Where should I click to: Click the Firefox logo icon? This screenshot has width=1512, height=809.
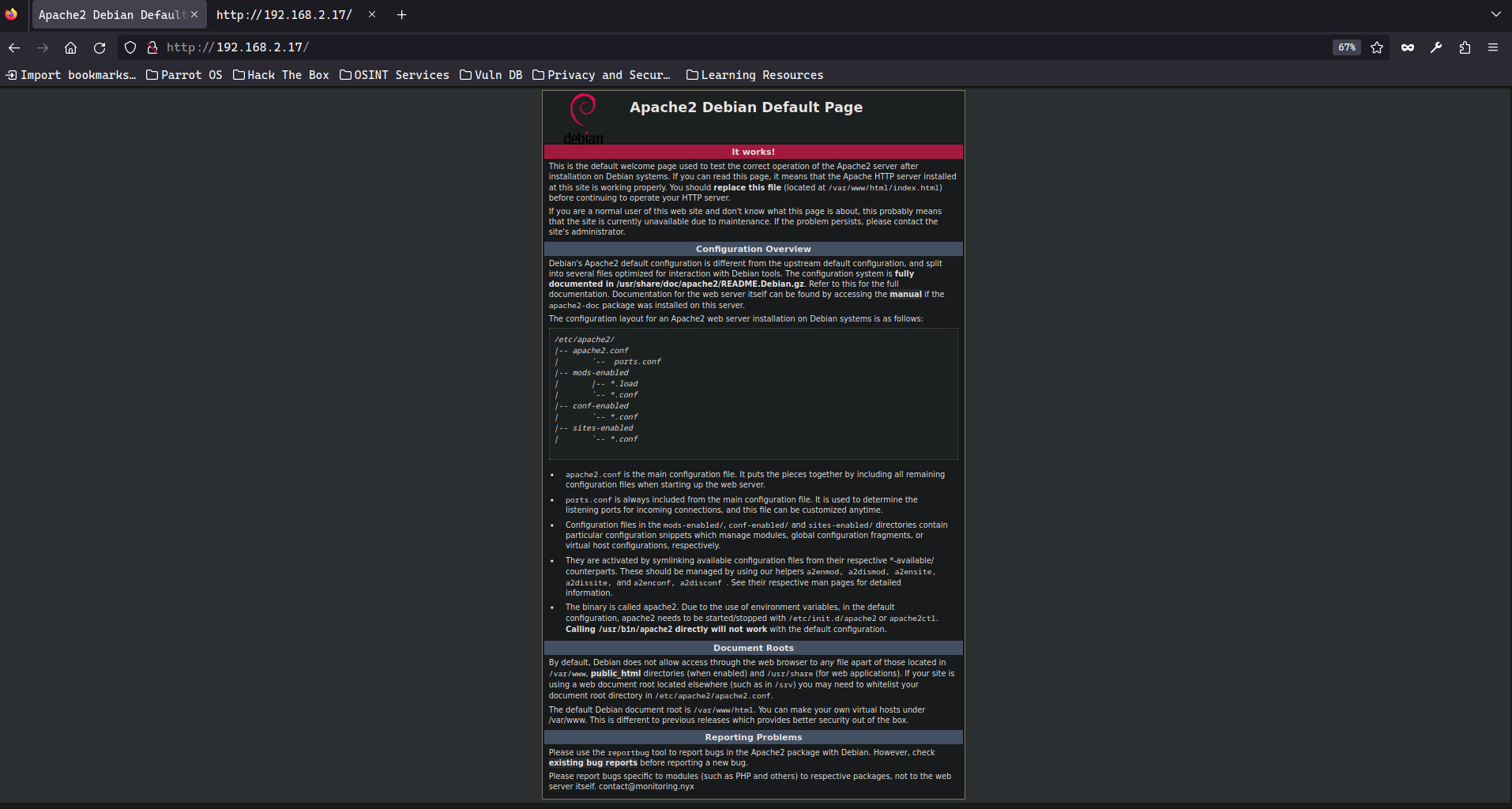pyautogui.click(x=11, y=14)
